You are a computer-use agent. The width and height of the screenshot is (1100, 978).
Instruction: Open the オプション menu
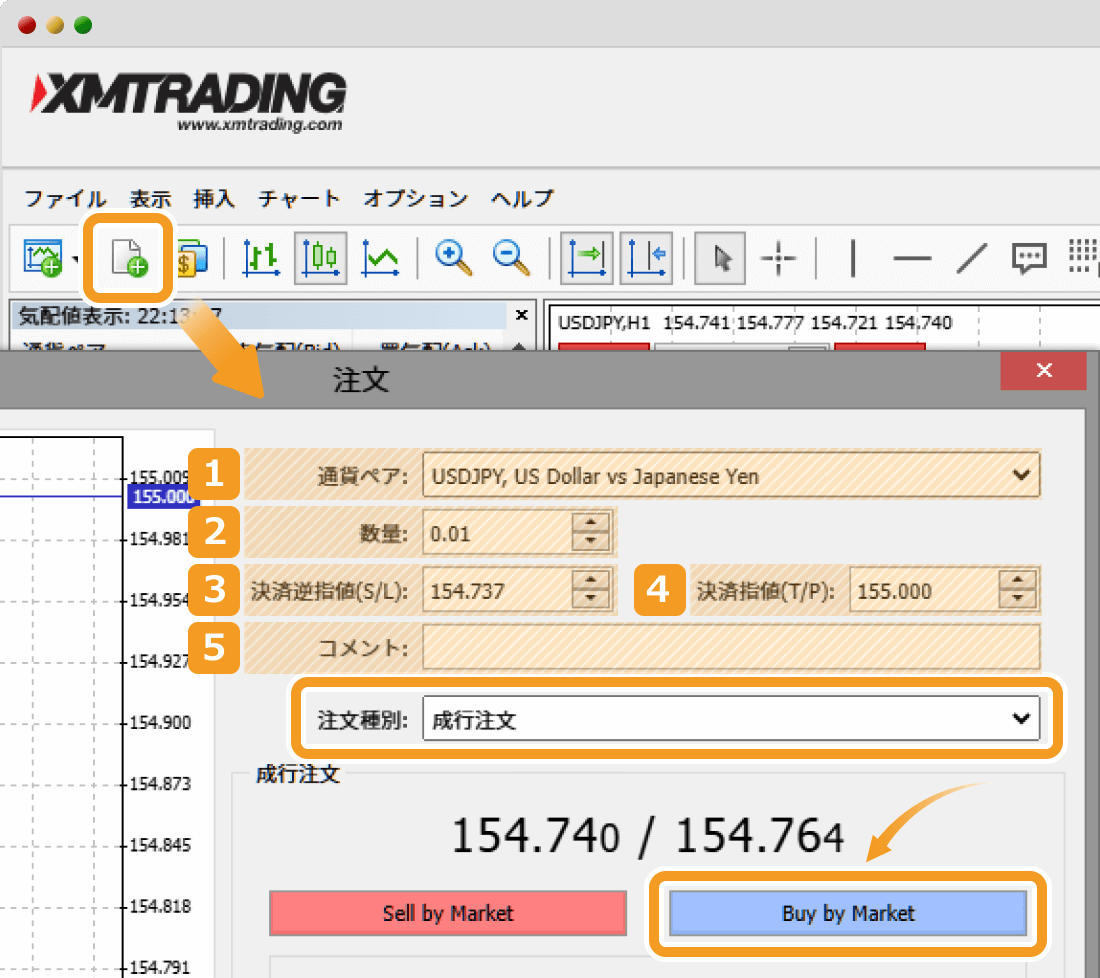coord(415,199)
